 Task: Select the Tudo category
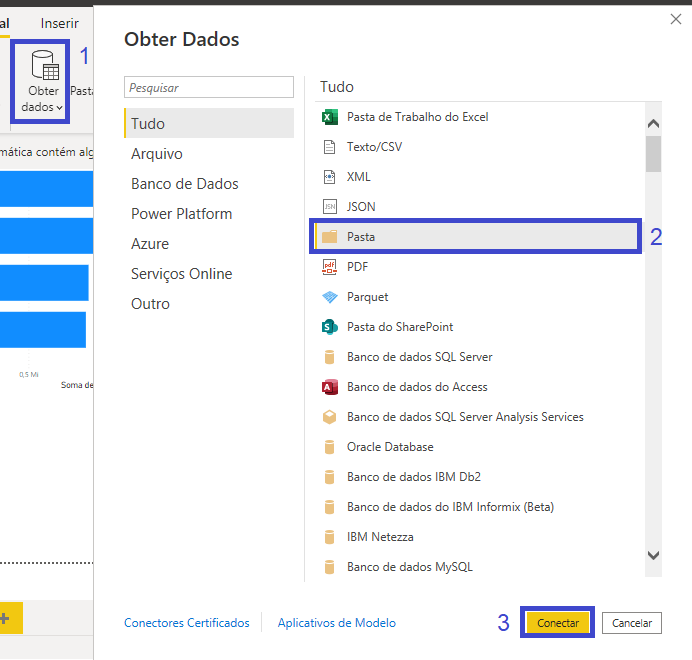click(x=209, y=123)
